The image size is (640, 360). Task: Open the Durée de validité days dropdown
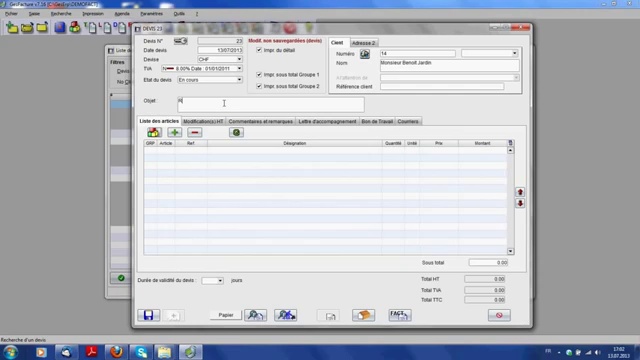click(220, 281)
